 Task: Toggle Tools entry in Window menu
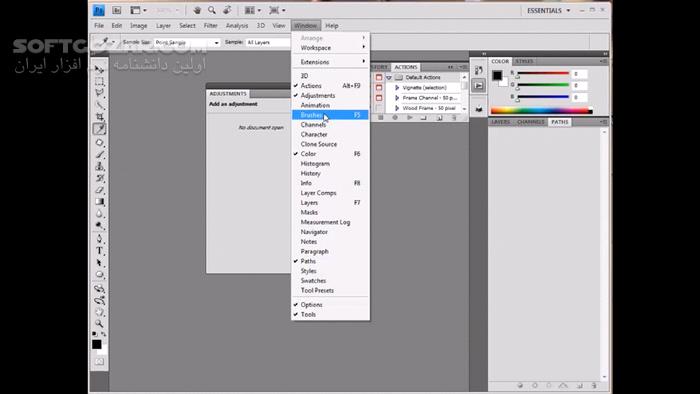click(330, 315)
